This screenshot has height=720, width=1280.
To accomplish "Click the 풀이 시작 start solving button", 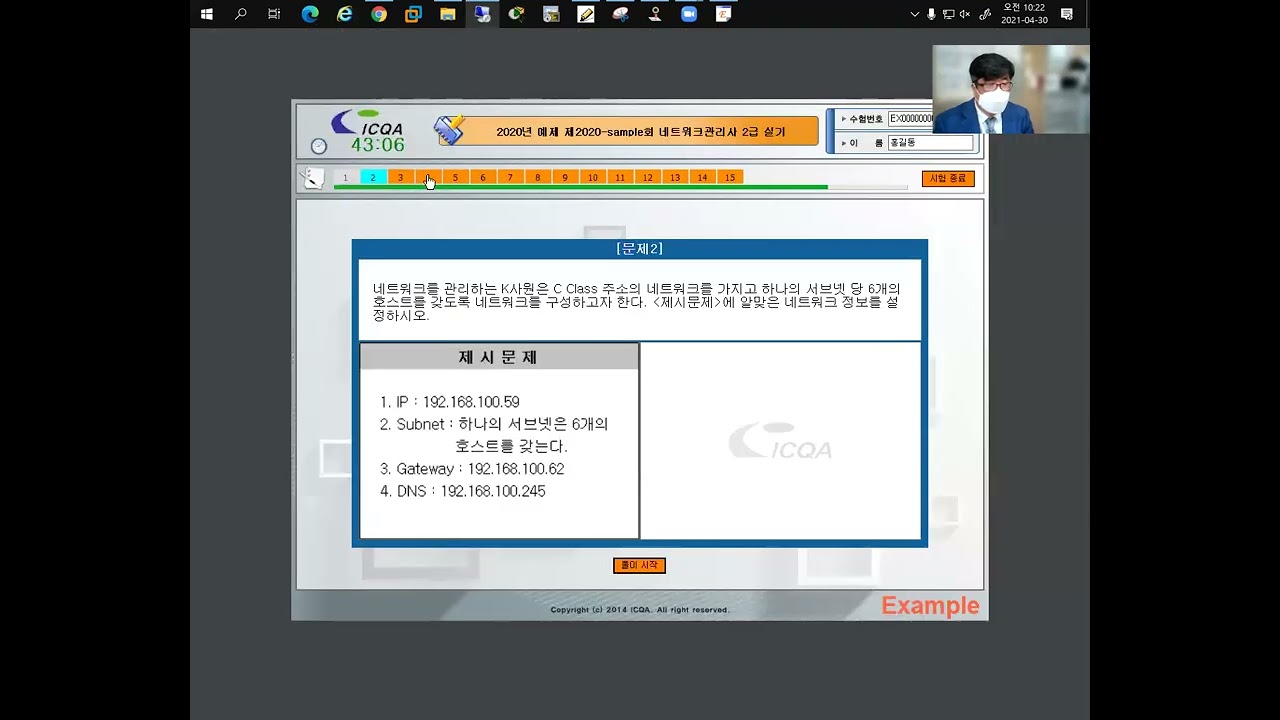I will click(x=639, y=565).
